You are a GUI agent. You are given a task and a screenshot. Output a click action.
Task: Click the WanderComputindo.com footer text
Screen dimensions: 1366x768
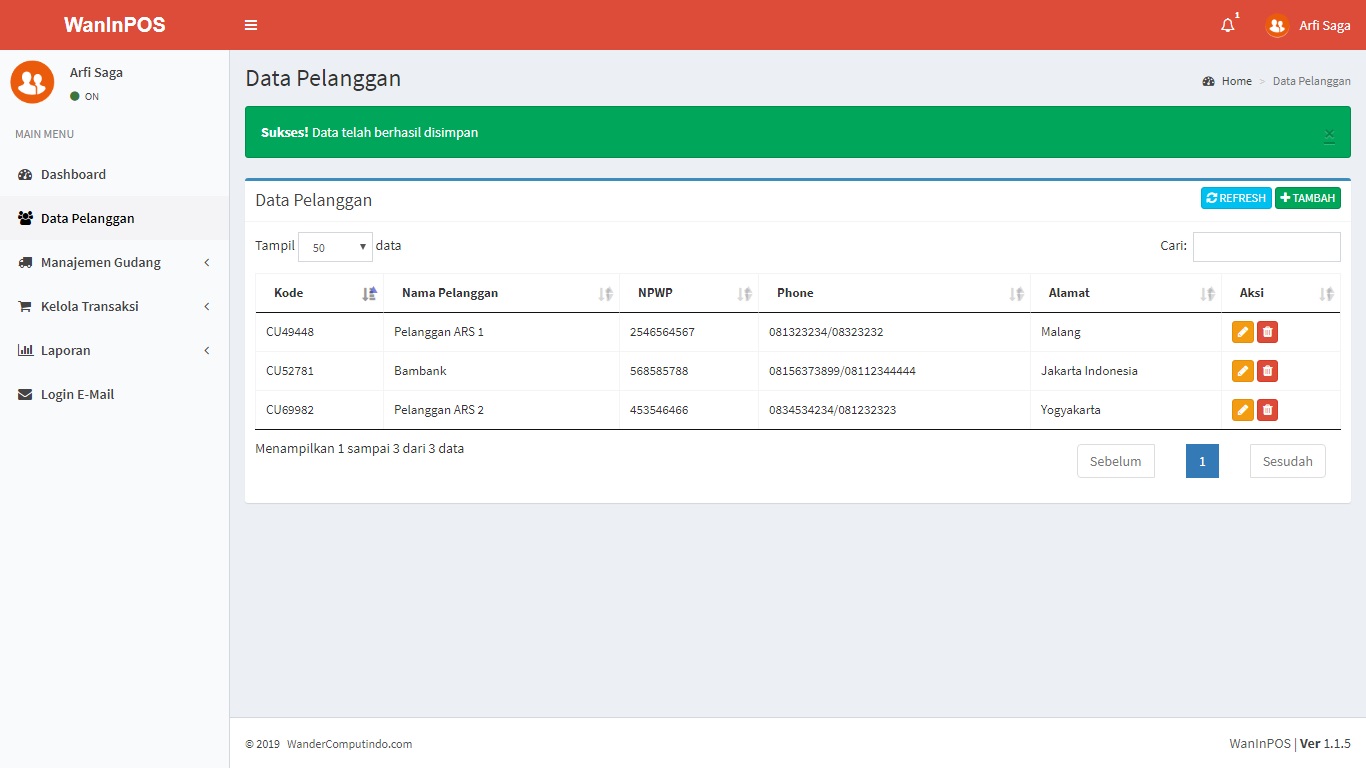pos(349,744)
